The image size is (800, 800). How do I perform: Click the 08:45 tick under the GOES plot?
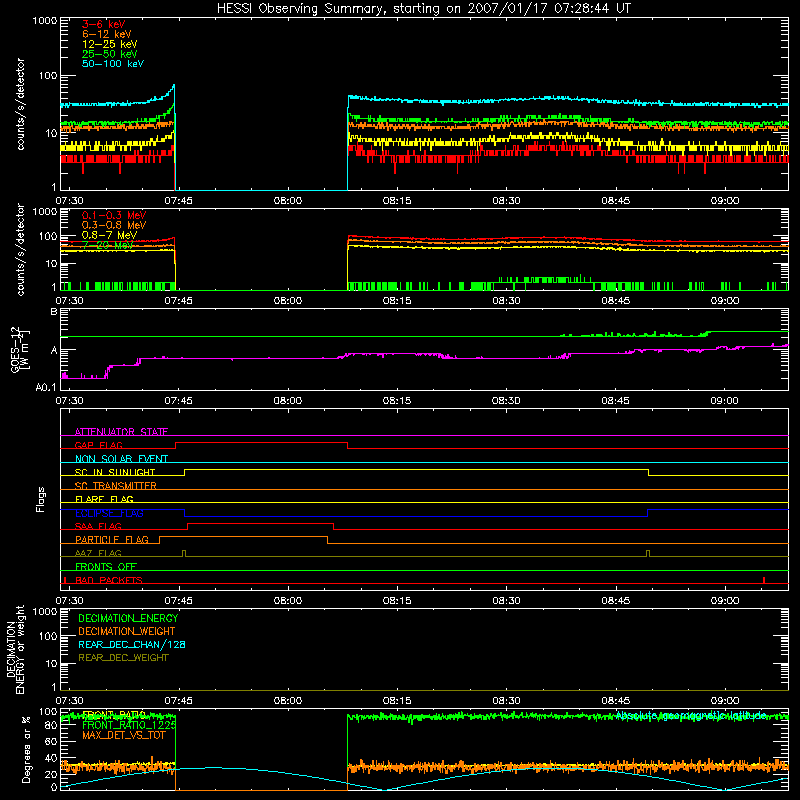pos(615,401)
